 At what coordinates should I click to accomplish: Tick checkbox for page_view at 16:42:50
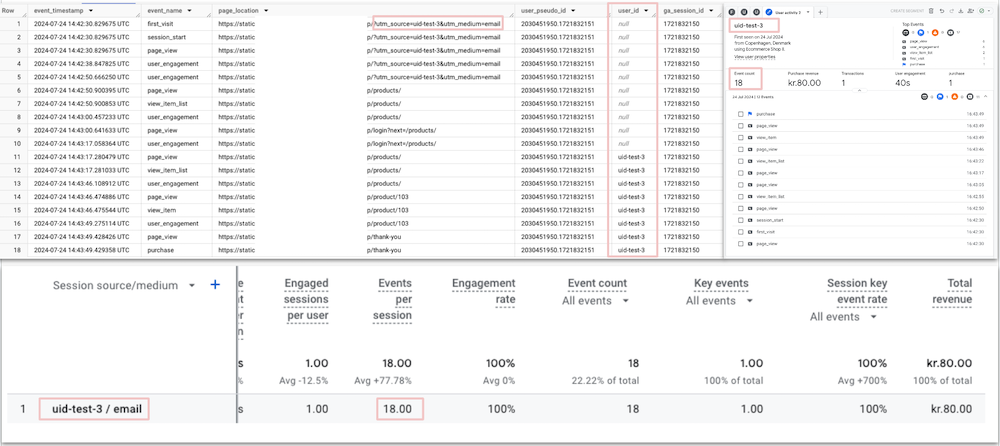740,208
